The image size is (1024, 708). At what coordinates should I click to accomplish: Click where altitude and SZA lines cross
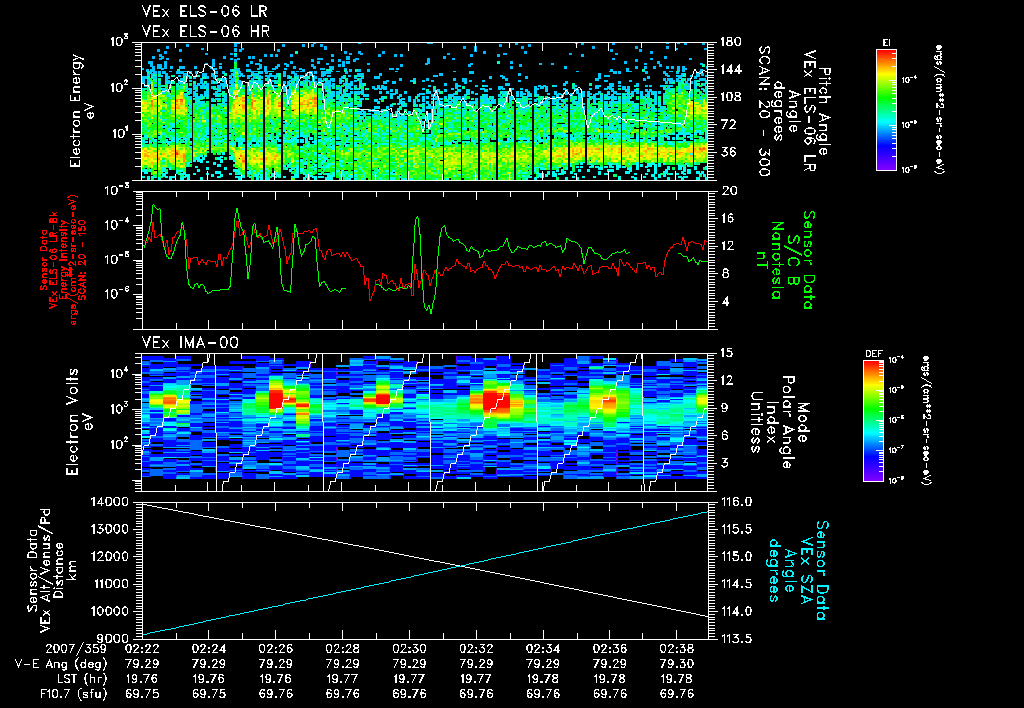462,566
